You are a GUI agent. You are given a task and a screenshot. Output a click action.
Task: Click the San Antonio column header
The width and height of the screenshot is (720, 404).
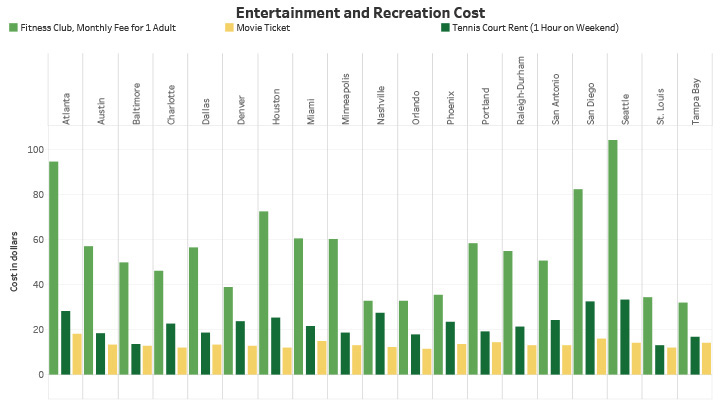coord(556,99)
